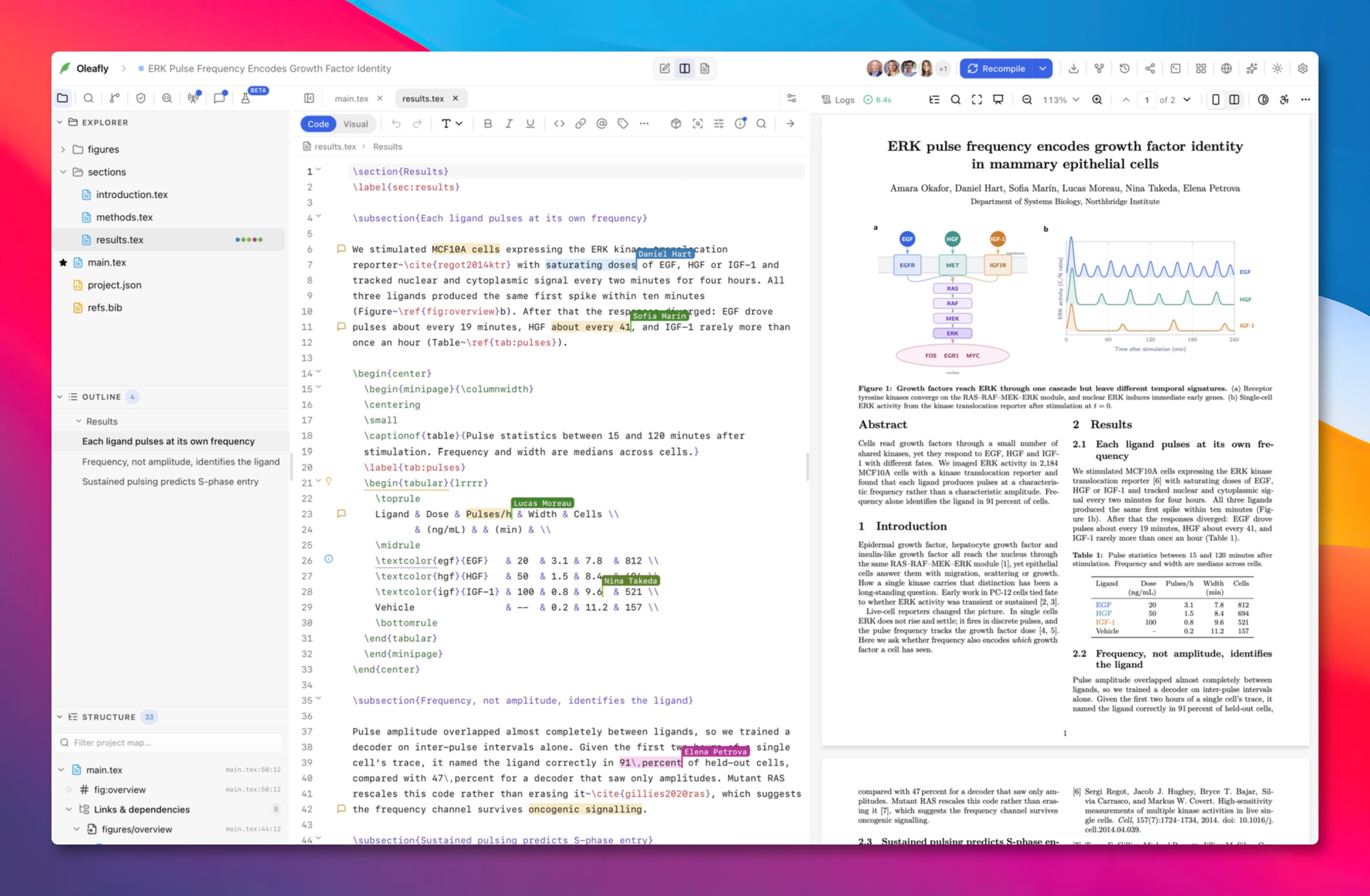The image size is (1370, 896).
Task: Click the PDF page number field
Action: [x=1147, y=99]
